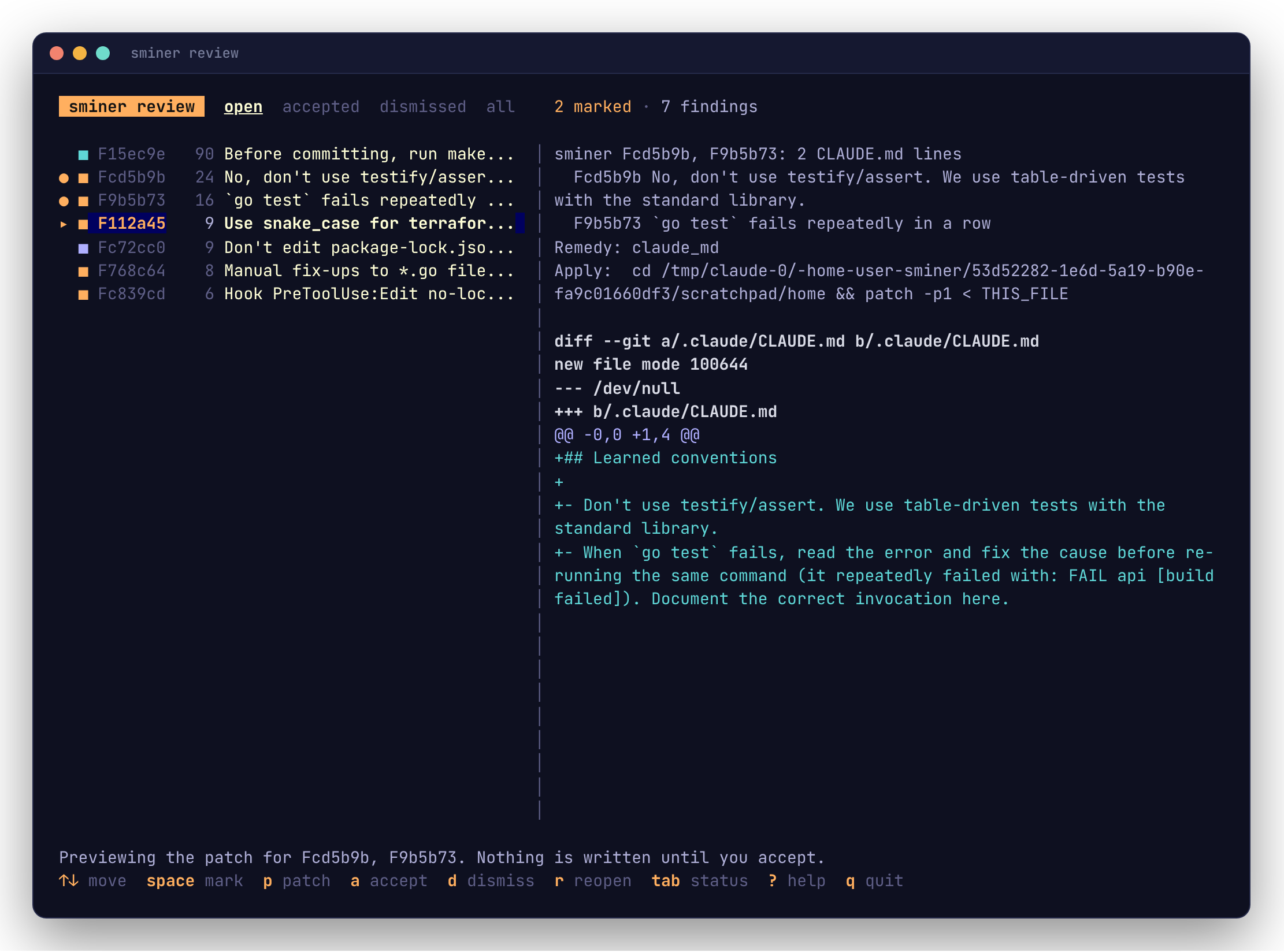Image resolution: width=1284 pixels, height=952 pixels.
Task: Click the orange square marker beside Fc839cd
Action: click(83, 295)
